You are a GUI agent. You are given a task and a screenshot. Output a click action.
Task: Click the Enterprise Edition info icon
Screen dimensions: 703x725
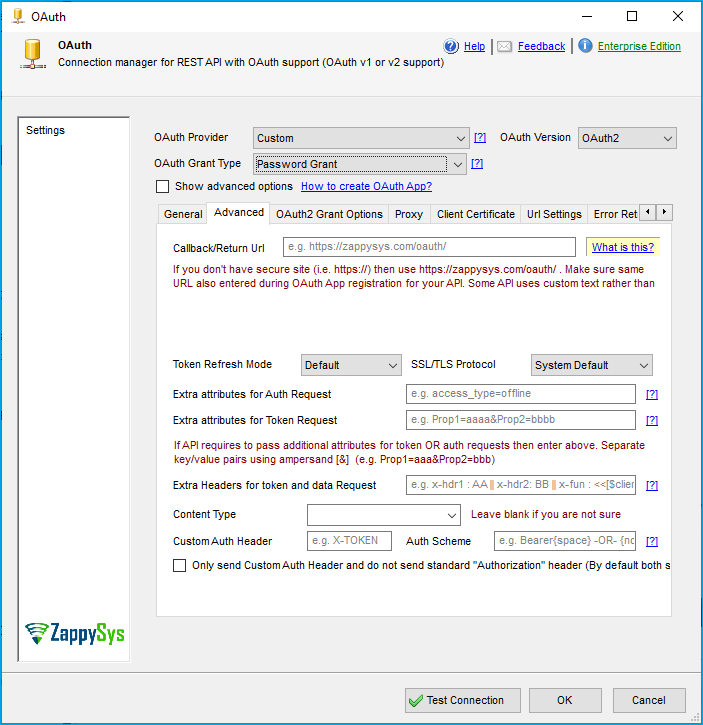(x=585, y=46)
